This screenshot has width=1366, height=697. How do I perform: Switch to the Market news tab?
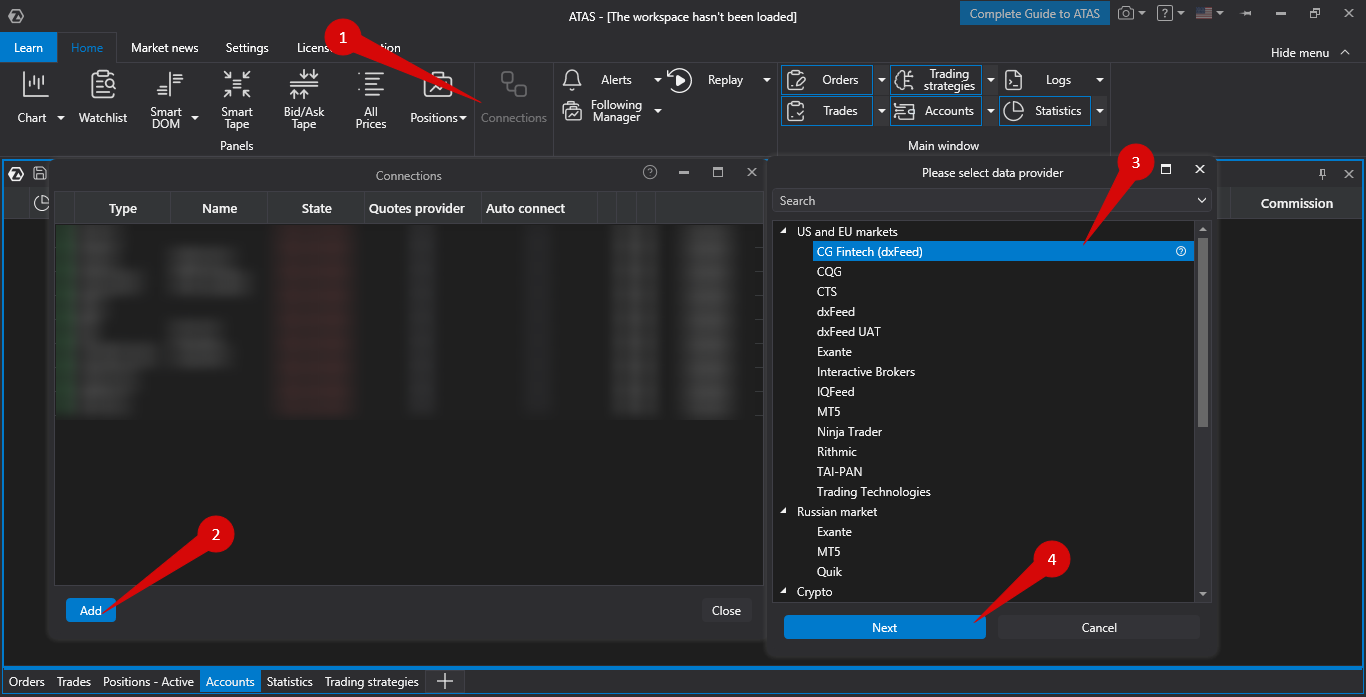(165, 47)
